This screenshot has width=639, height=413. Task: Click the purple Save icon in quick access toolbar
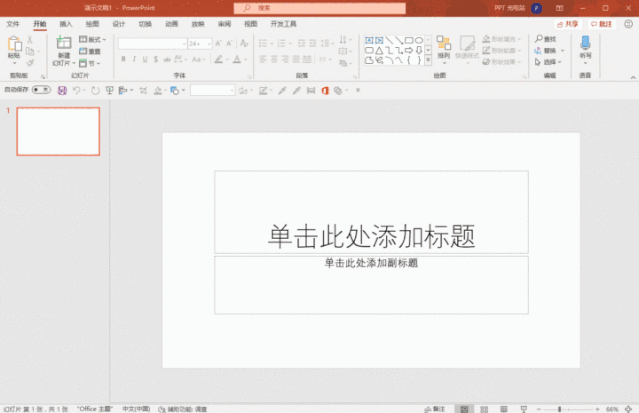tap(62, 90)
